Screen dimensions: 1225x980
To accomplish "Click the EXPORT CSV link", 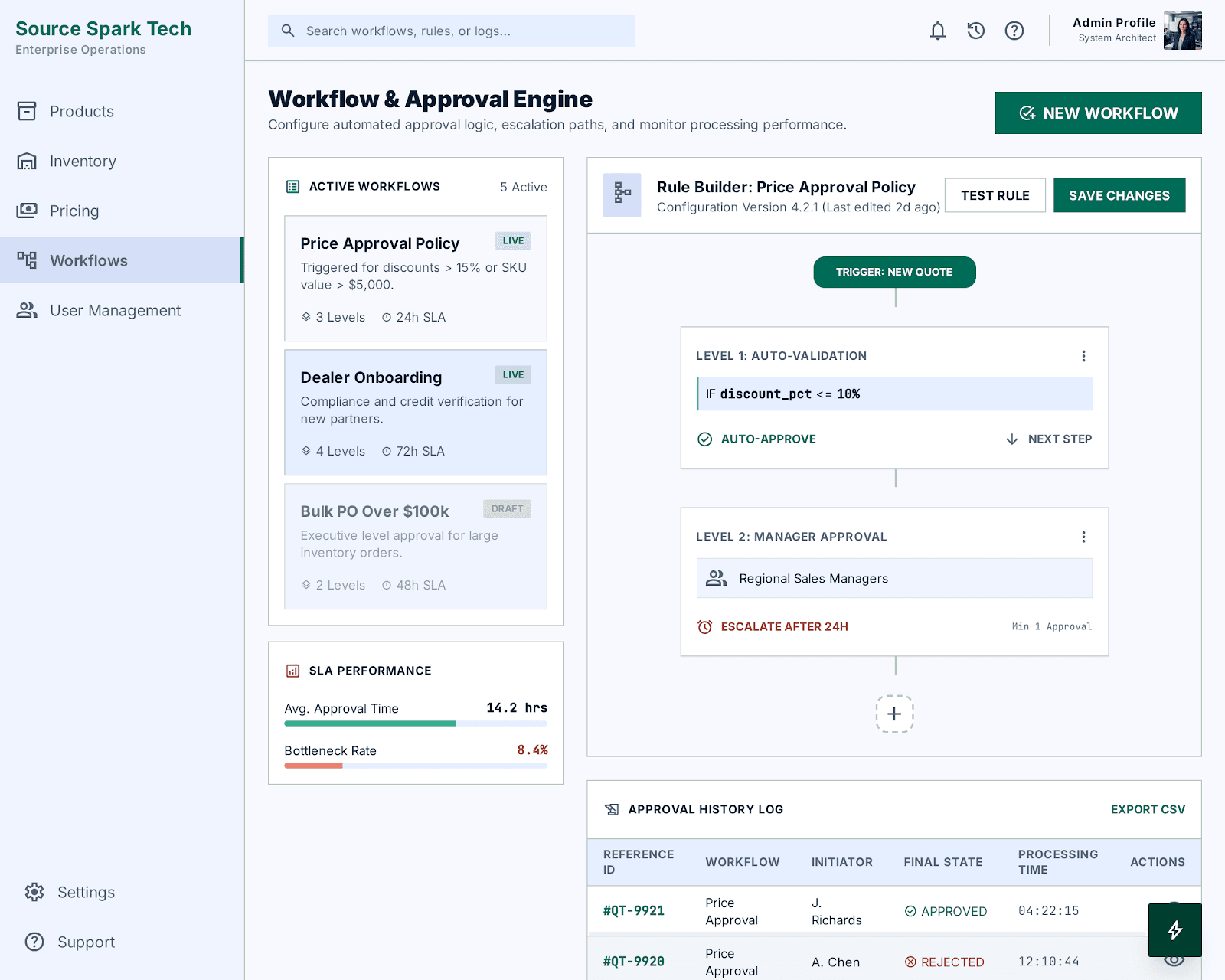I will (1148, 809).
